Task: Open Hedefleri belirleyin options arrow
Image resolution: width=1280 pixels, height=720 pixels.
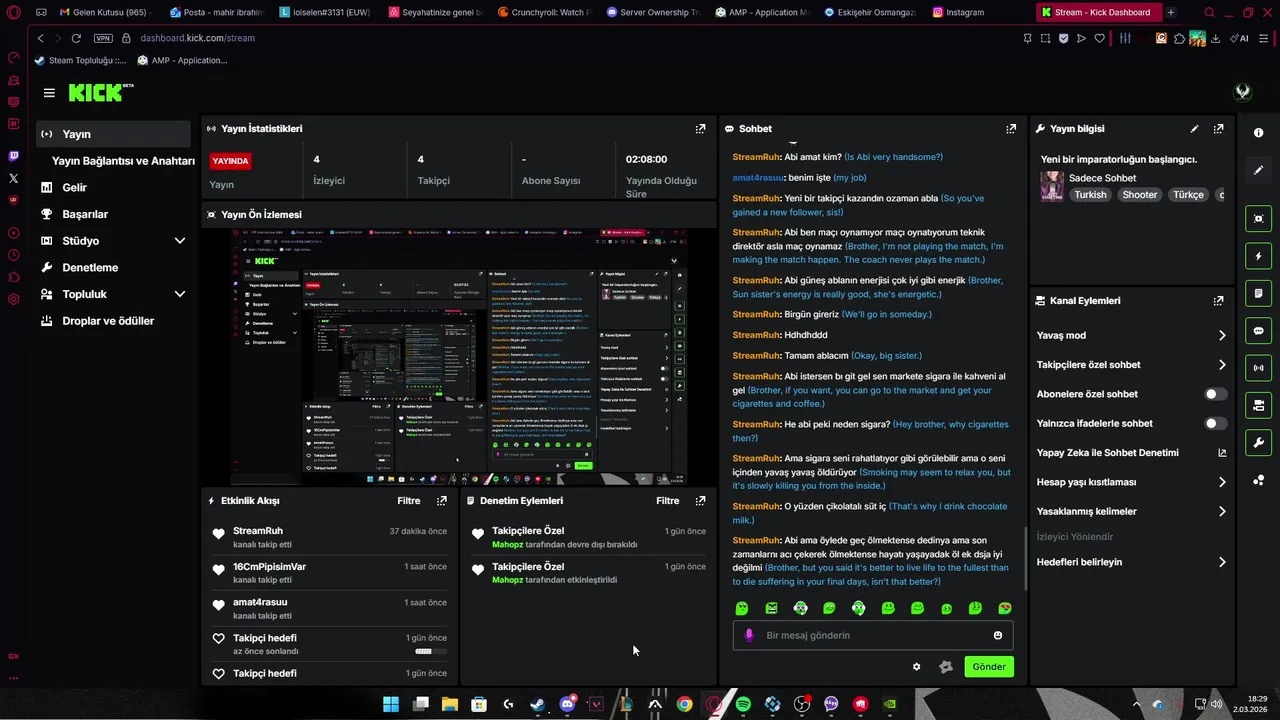Action: point(1222,562)
